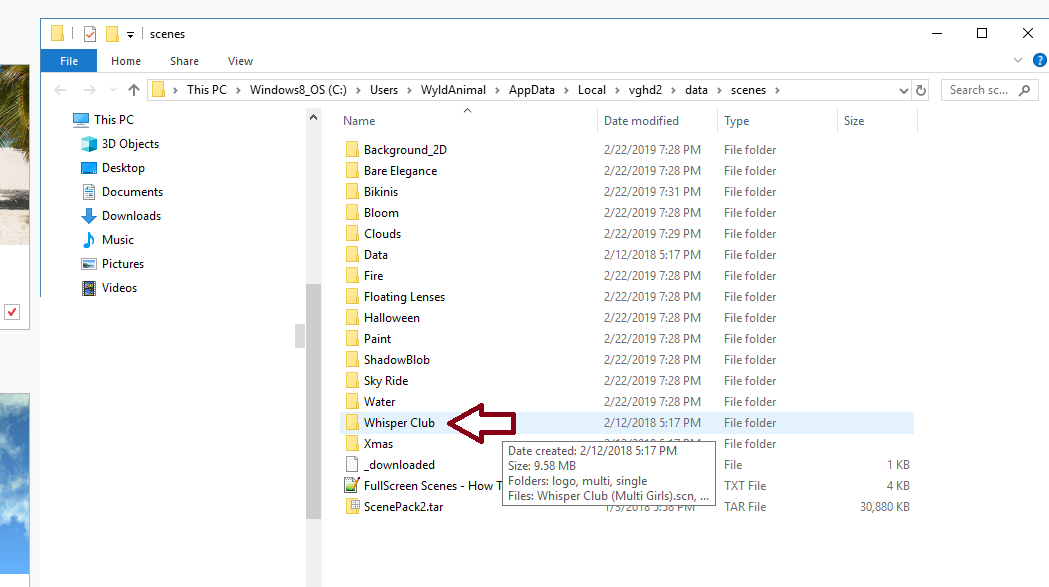1049x587 pixels.
Task: Toggle the red checkbox at left edge
Action: (12, 313)
